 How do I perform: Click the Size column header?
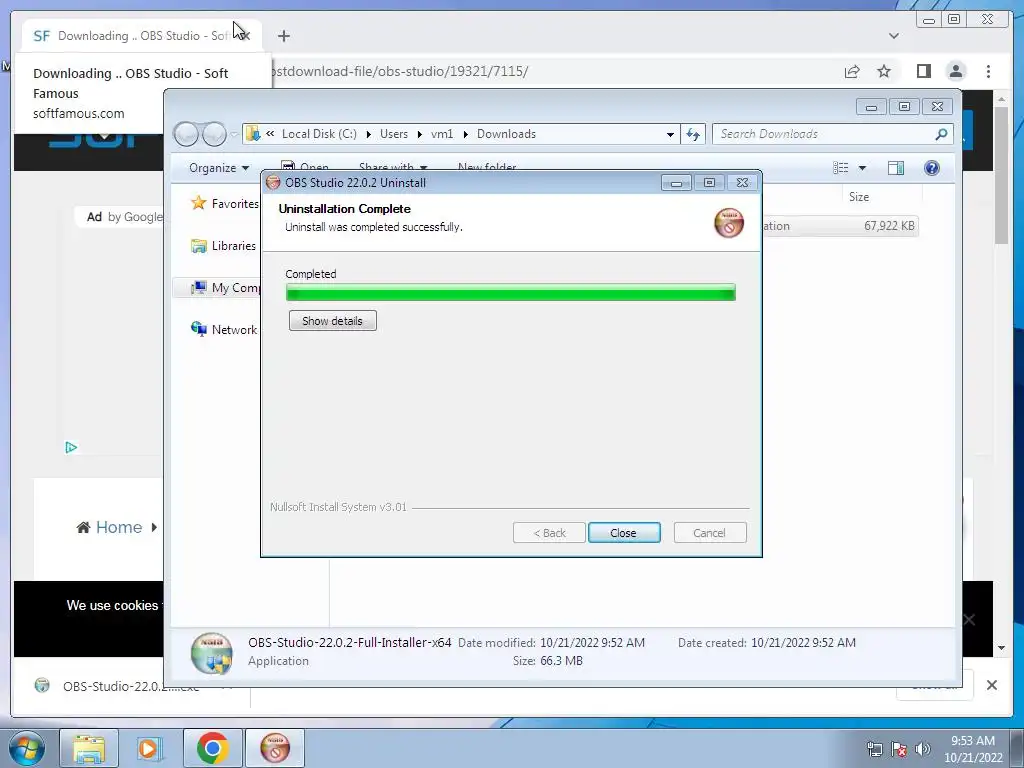[x=858, y=197]
